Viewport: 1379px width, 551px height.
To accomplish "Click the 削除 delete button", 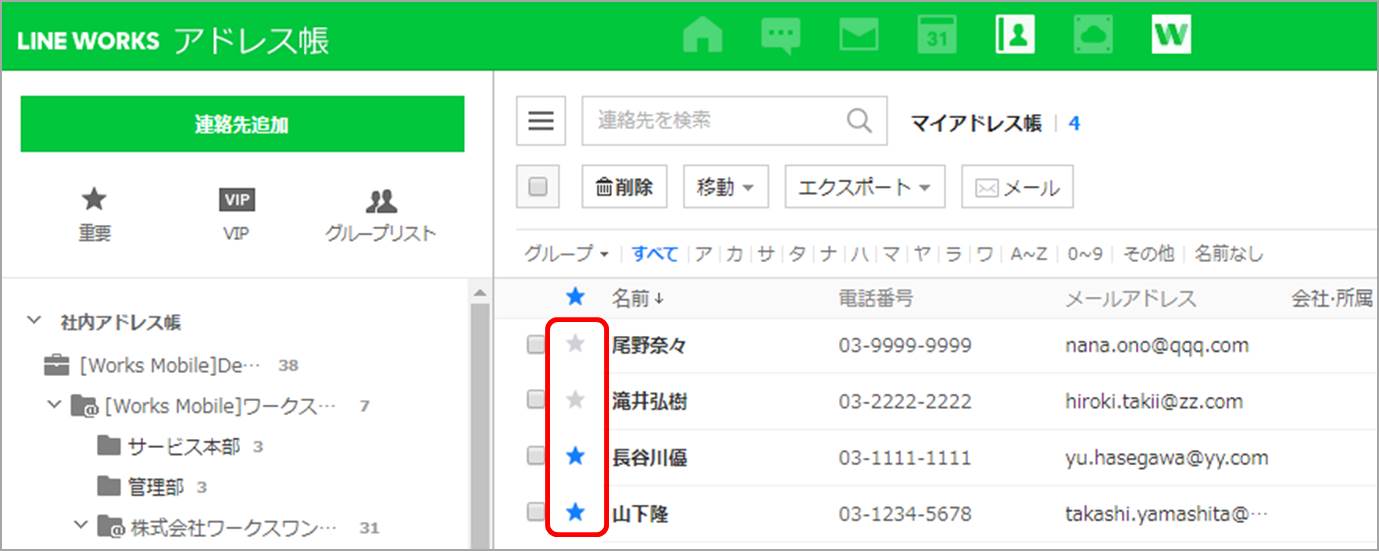I will point(624,187).
